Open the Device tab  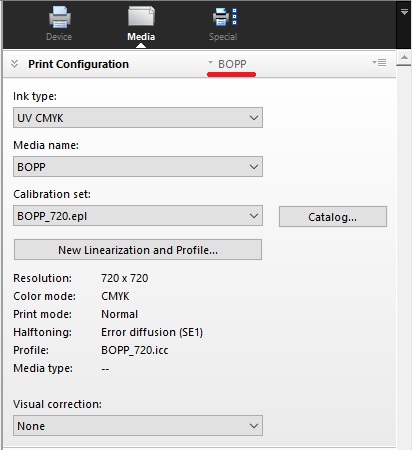(x=59, y=24)
